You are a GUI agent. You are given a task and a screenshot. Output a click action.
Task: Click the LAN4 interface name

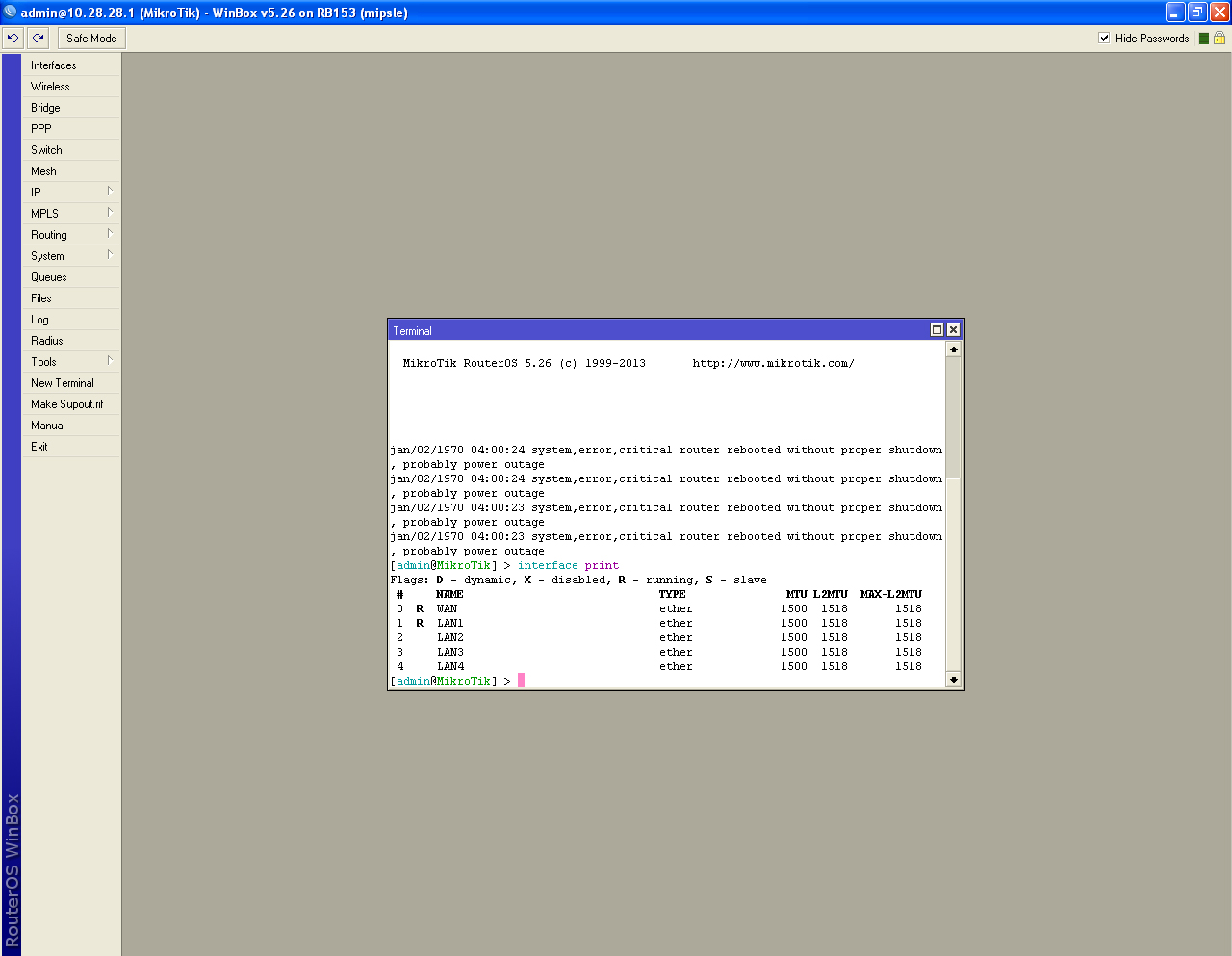(x=450, y=666)
